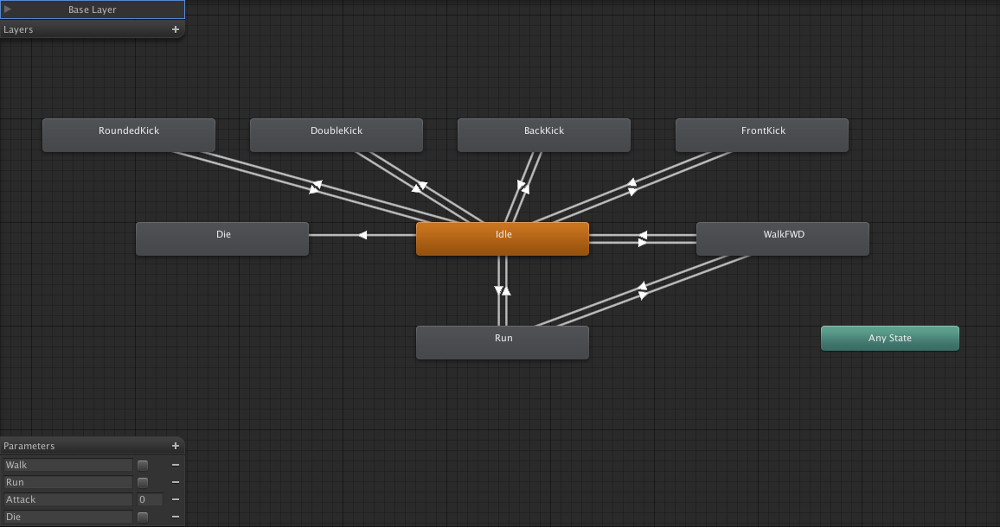Select the RoundedKick state node
This screenshot has width=1000, height=527.
pos(129,135)
